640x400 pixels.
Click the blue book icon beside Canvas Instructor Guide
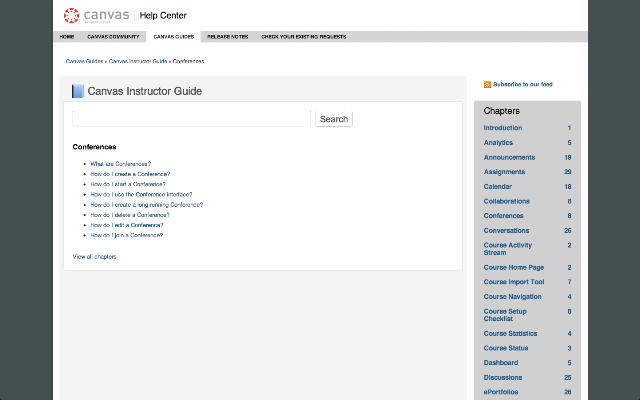tap(78, 91)
